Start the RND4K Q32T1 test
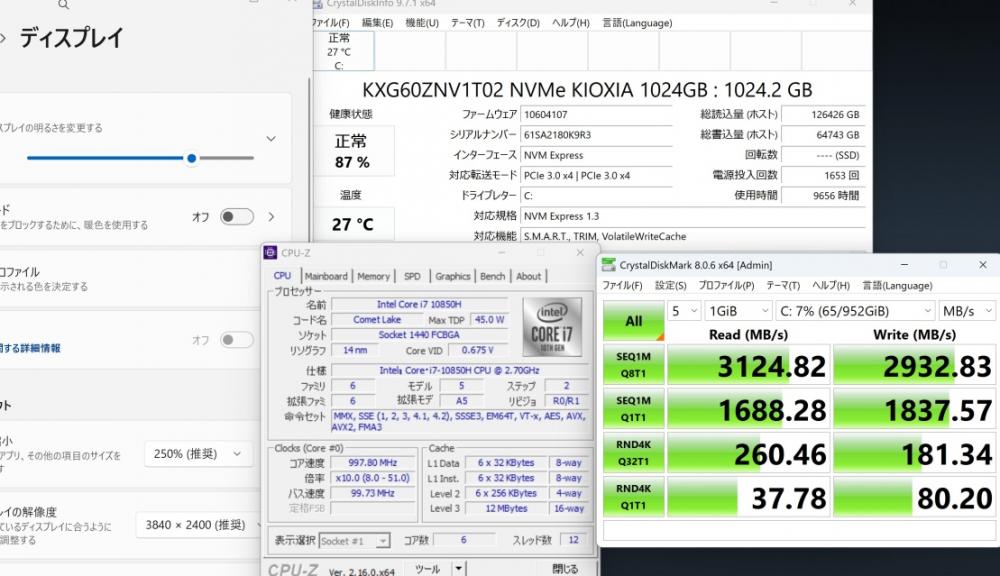 [633, 452]
